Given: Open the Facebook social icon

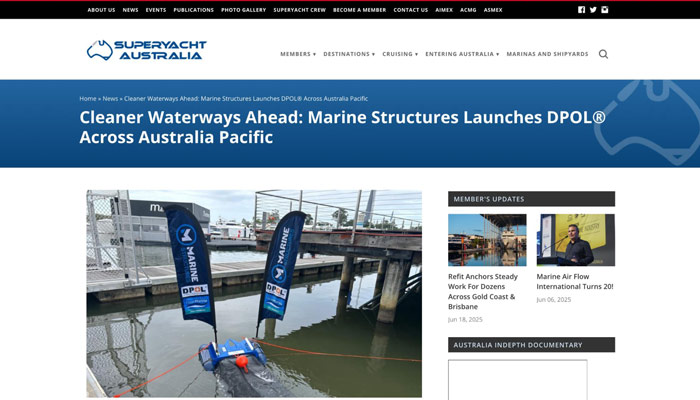Looking at the screenshot, I should (581, 10).
